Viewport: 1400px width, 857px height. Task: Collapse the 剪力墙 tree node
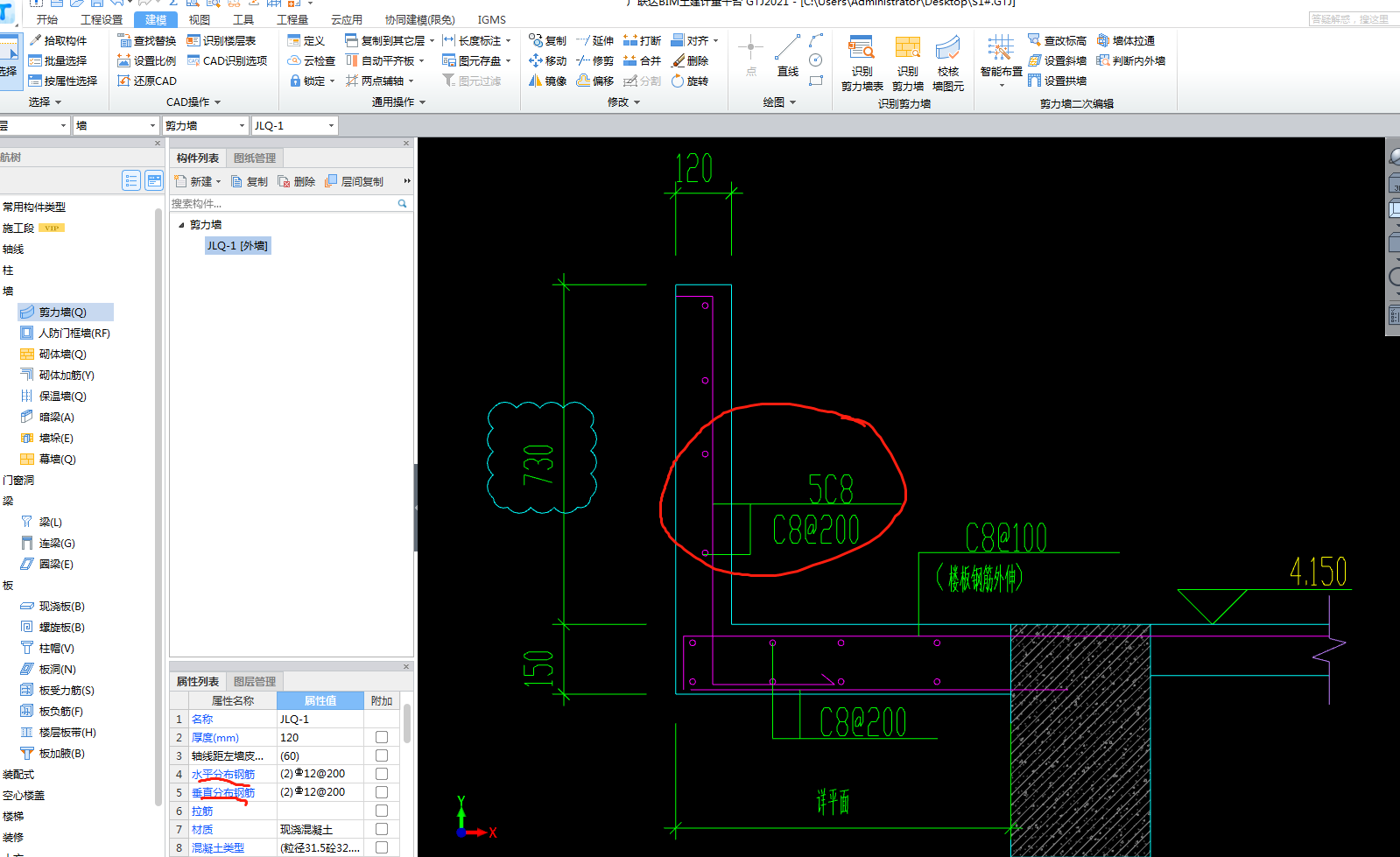point(181,225)
